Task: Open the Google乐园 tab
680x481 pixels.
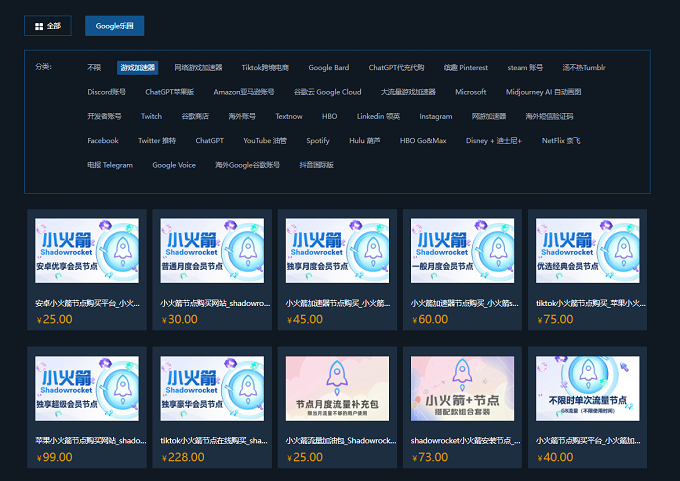Action: coord(114,26)
